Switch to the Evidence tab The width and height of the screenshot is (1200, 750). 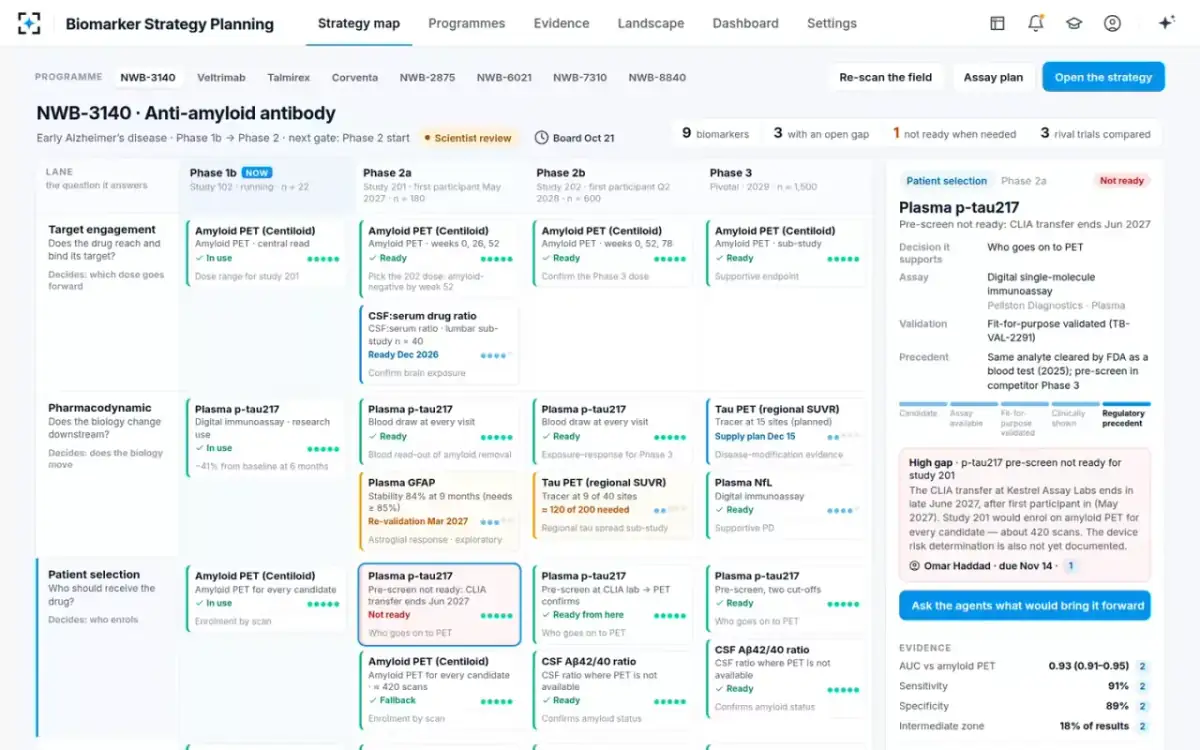pyautogui.click(x=561, y=23)
